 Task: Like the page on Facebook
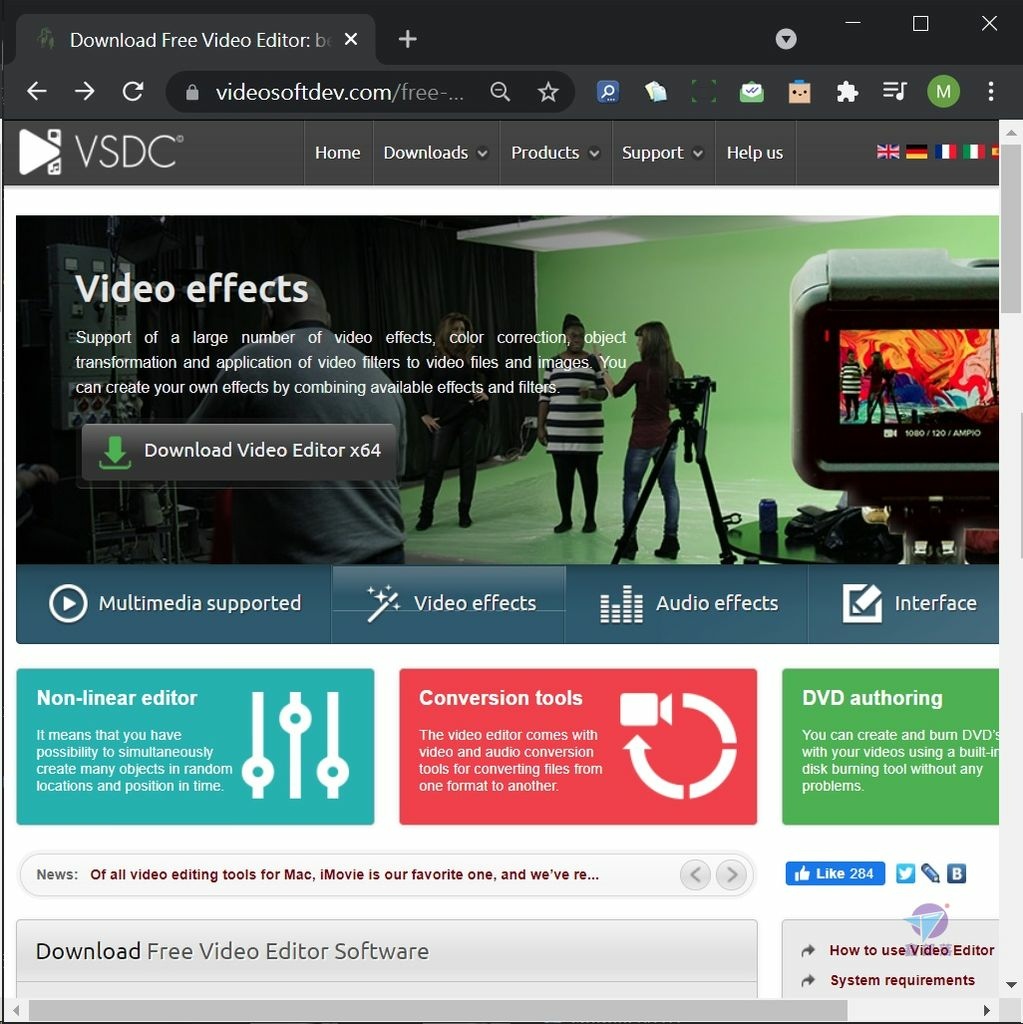coord(835,873)
